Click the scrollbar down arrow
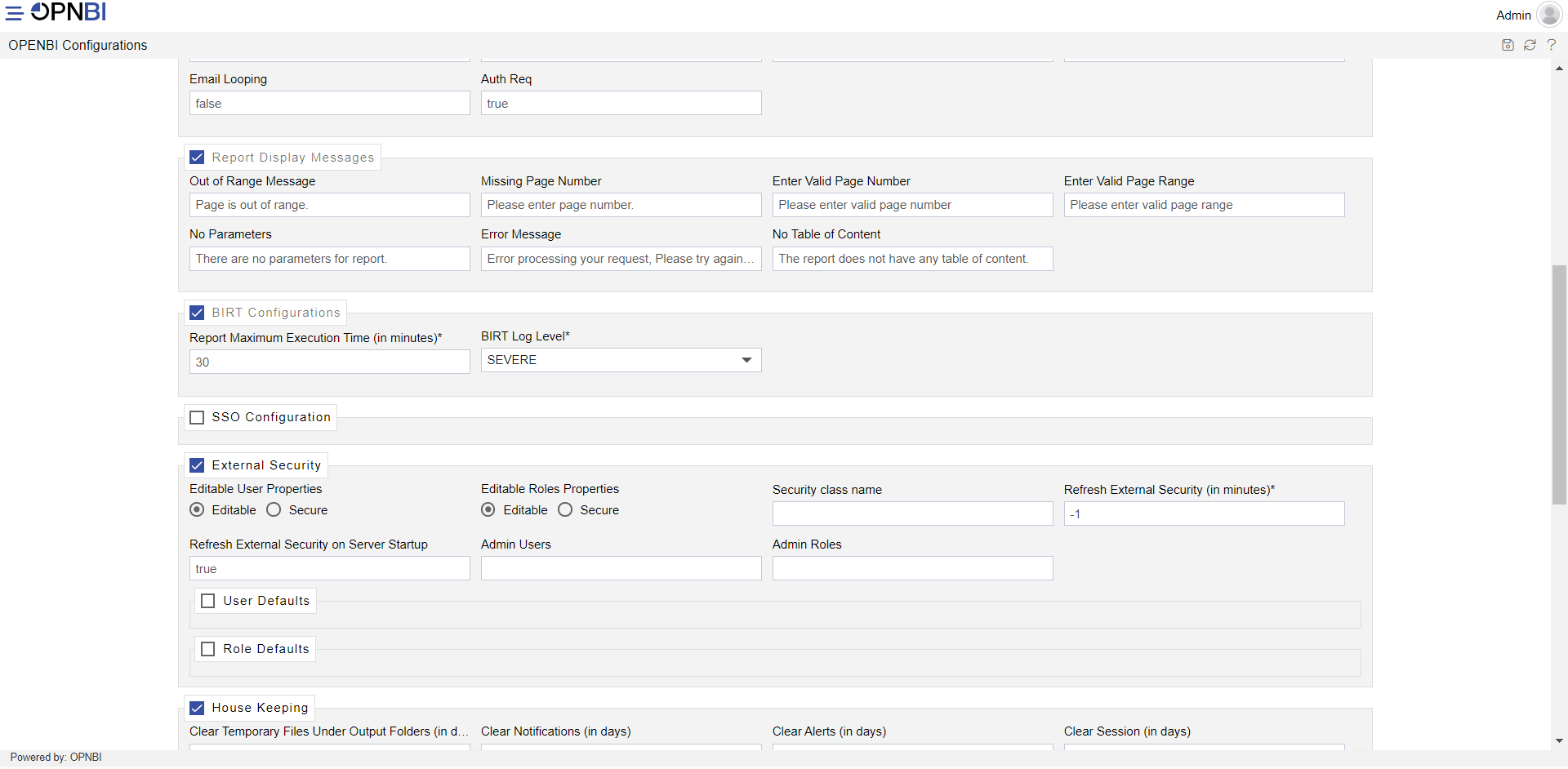1568x769 pixels. point(1559,741)
